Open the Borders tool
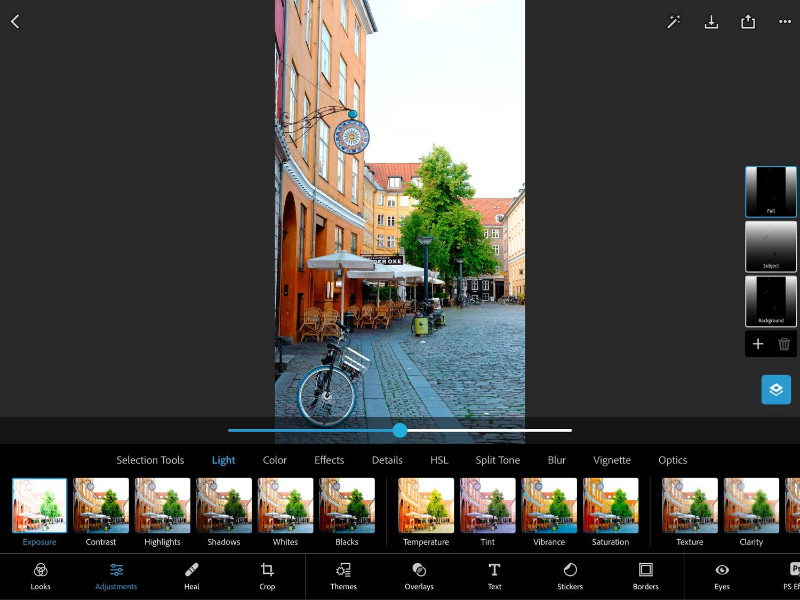800x600 pixels. coord(645,576)
